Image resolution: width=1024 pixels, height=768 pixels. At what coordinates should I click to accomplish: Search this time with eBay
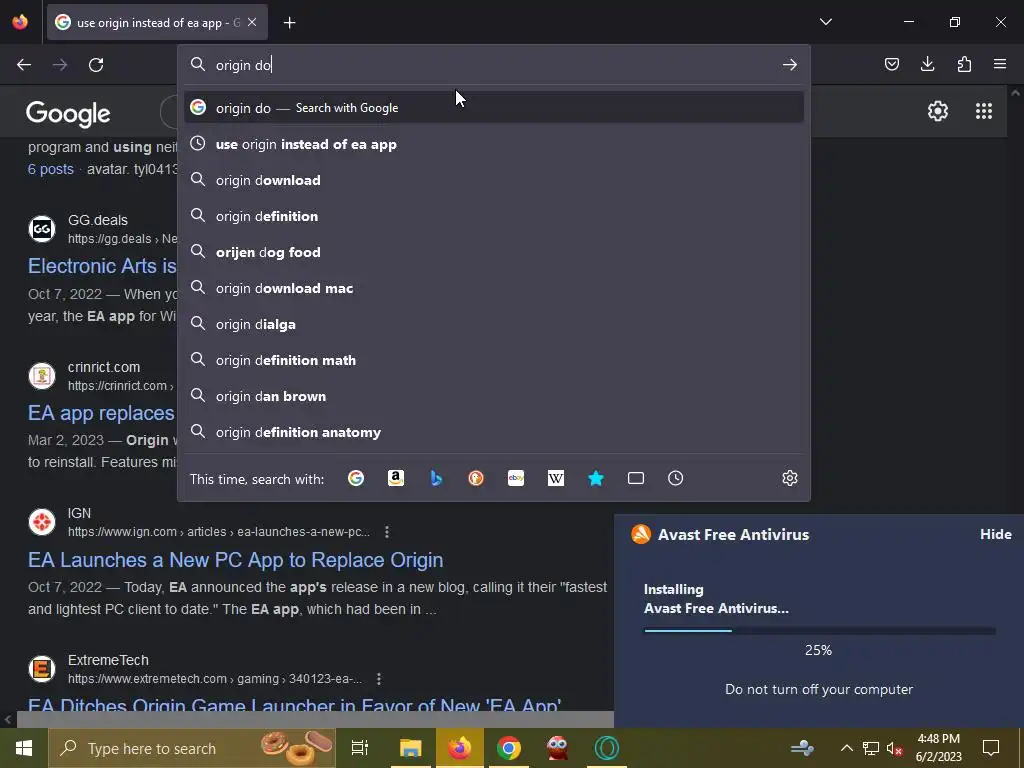tap(516, 478)
